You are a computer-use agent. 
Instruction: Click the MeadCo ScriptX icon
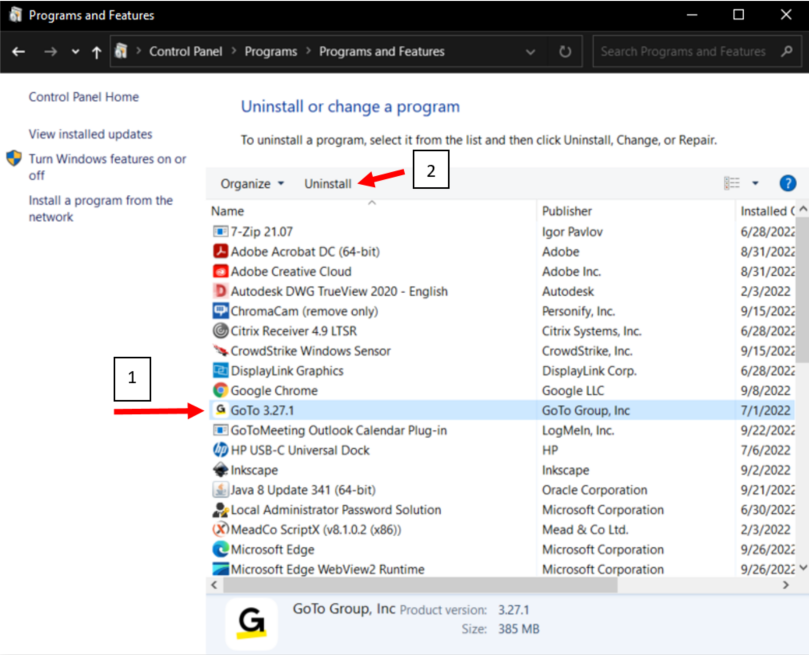220,530
